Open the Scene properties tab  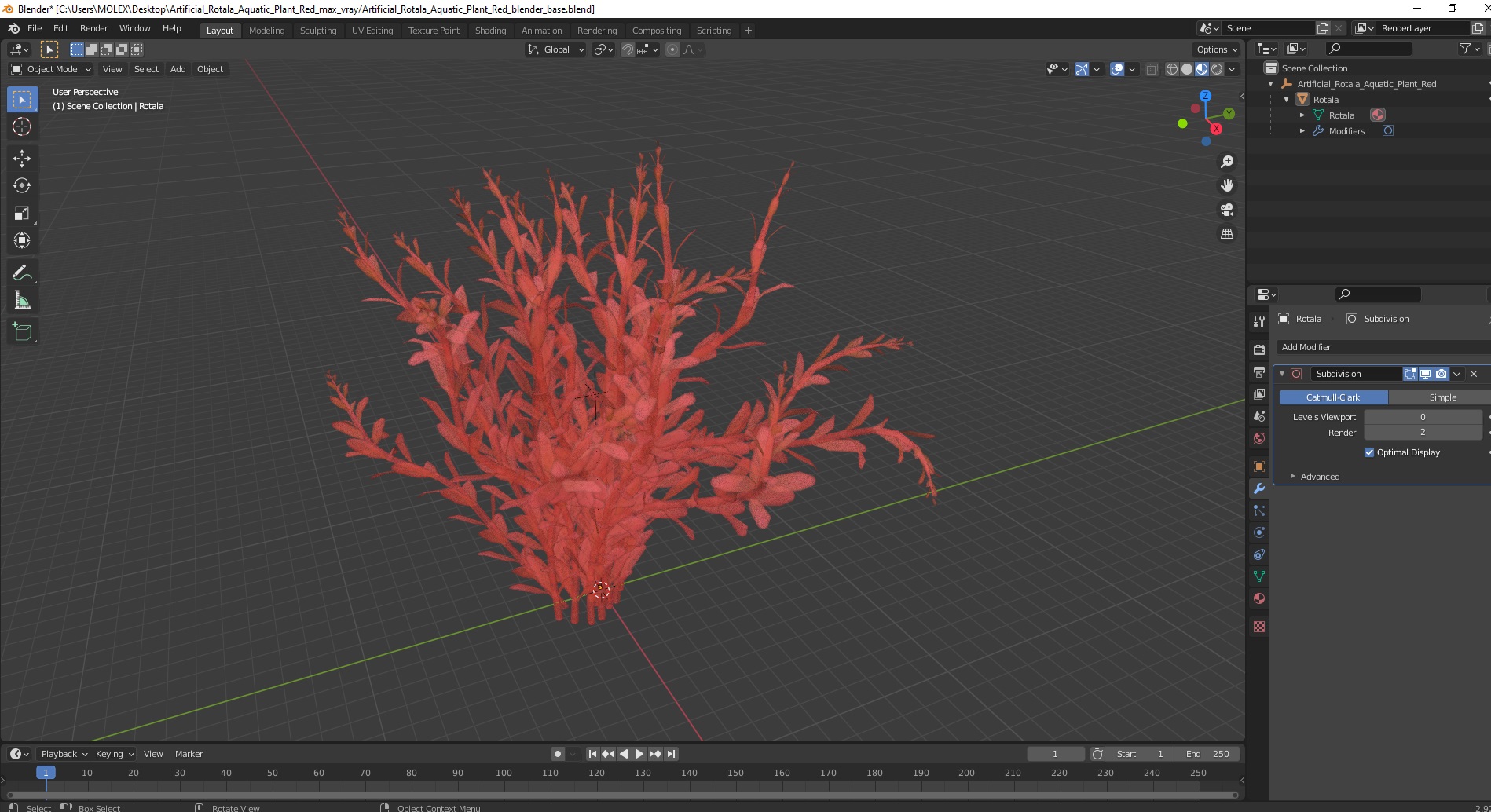pyautogui.click(x=1259, y=415)
